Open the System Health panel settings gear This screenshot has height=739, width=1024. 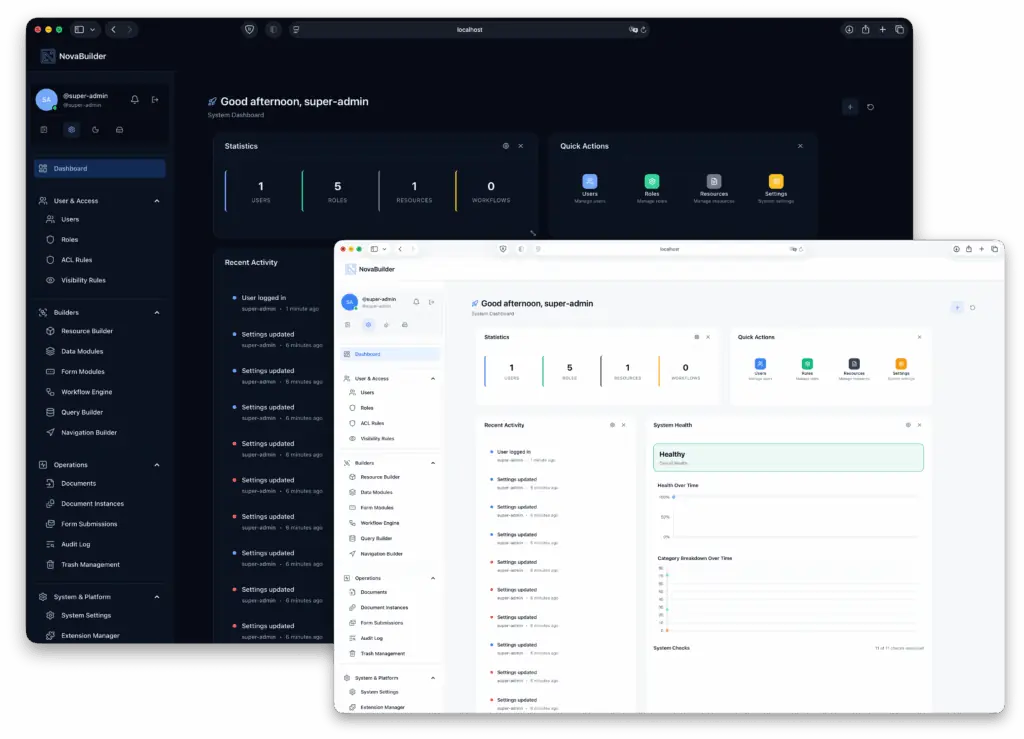pyautogui.click(x=908, y=424)
